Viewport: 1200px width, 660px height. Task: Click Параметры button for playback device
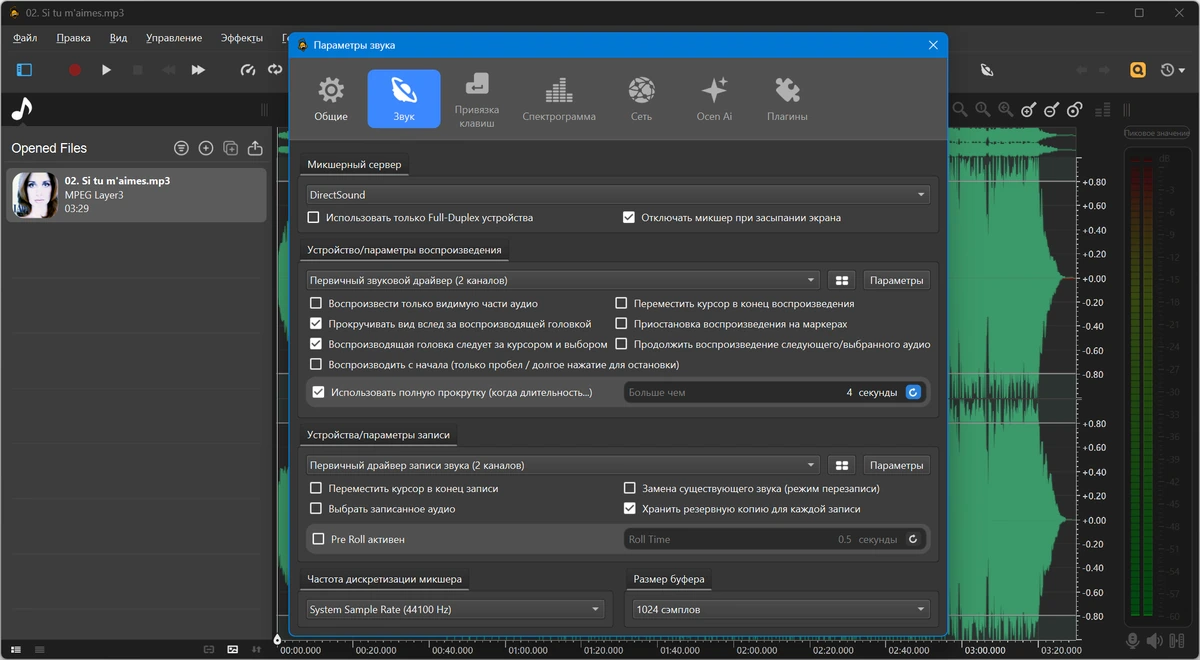(x=897, y=280)
